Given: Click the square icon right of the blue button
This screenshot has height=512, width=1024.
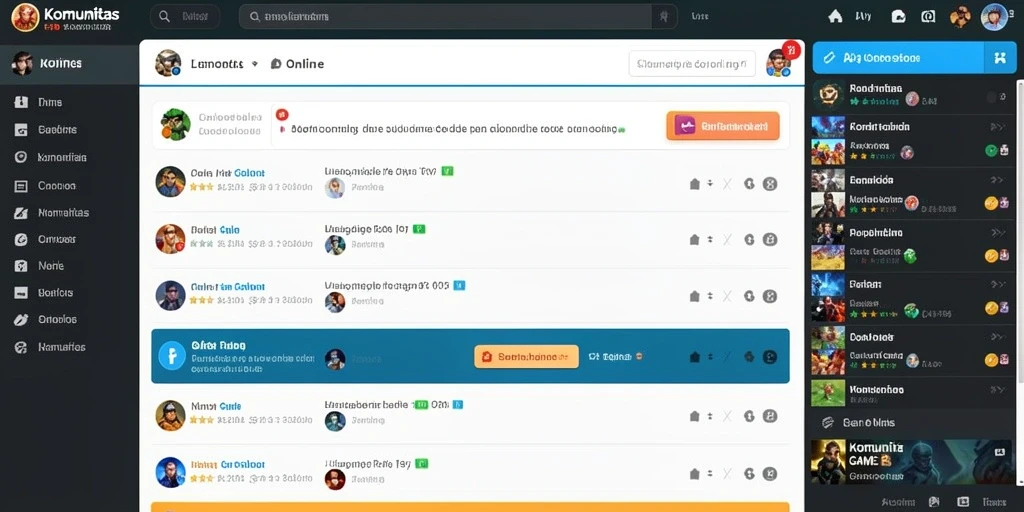Looking at the screenshot, I should pyautogui.click(x=1000, y=57).
